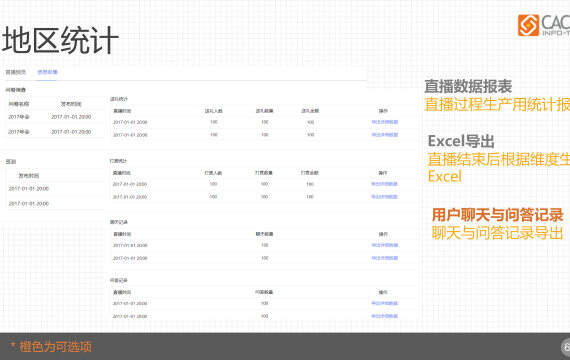The image size is (570, 360).
Task: Click the 打赏金额 column header
Action: point(310,173)
